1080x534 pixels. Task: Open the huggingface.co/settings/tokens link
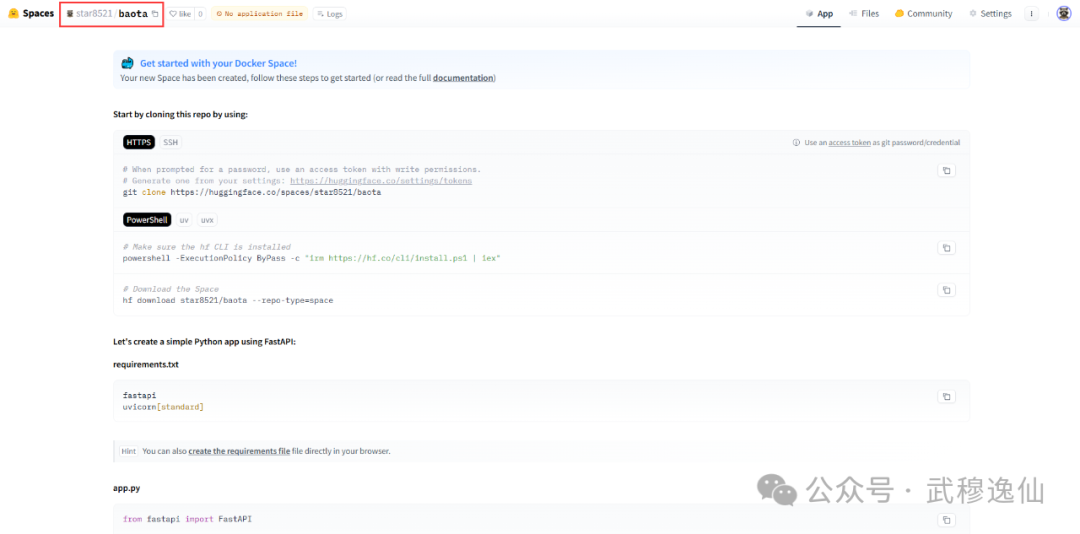(381, 181)
